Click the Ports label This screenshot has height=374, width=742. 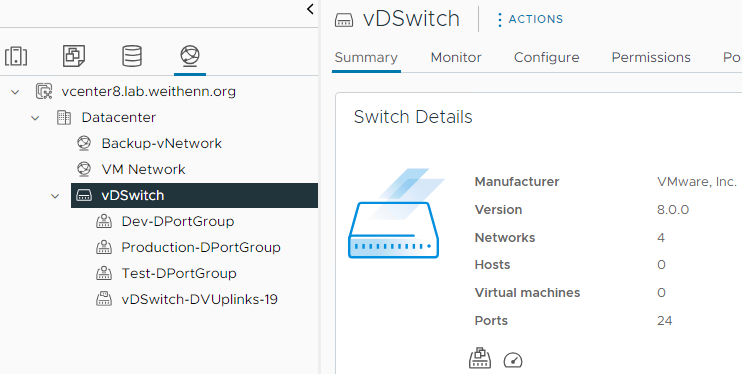click(491, 321)
